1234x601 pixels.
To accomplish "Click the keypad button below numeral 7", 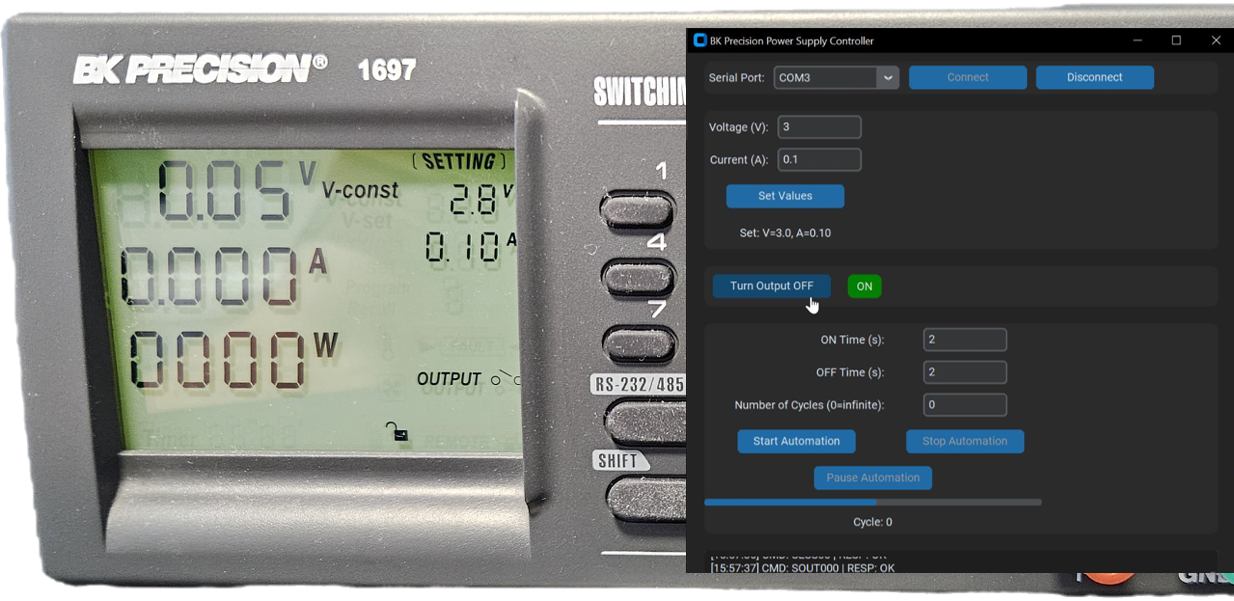I will click(x=640, y=345).
